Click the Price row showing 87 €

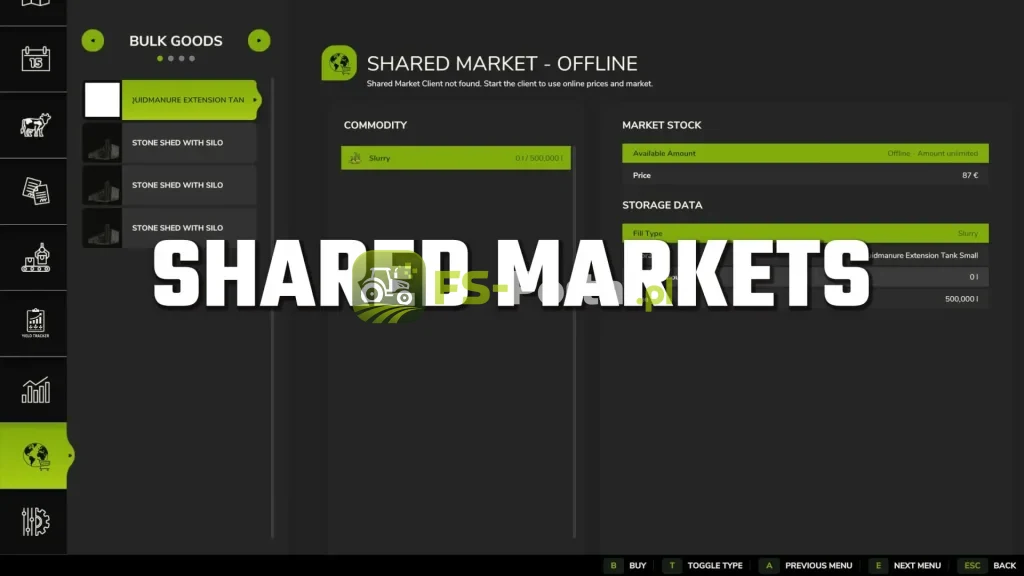[805, 175]
